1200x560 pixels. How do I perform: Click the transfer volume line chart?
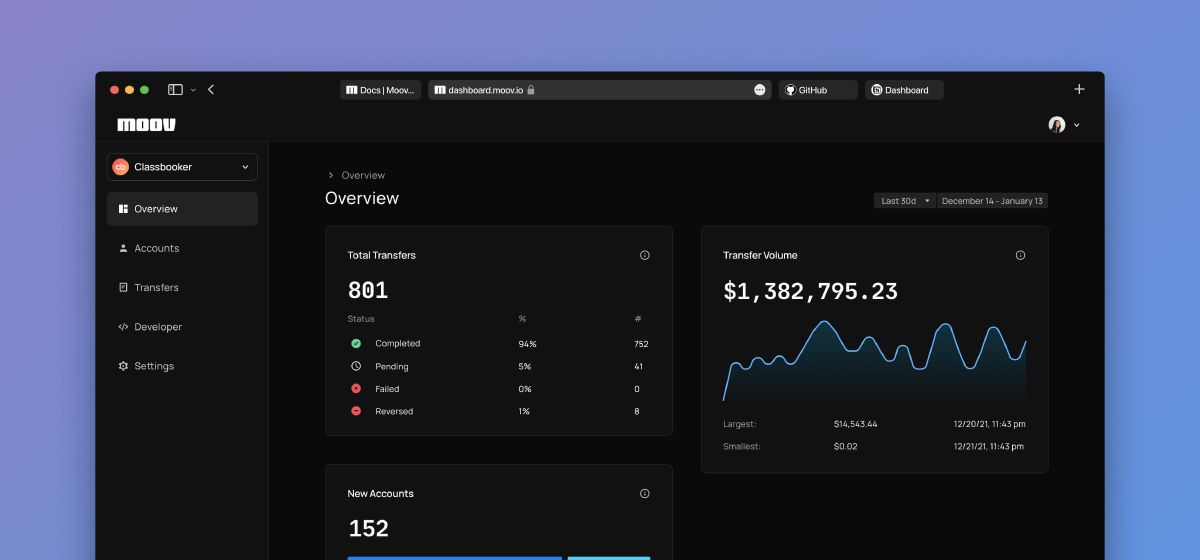pos(874,362)
